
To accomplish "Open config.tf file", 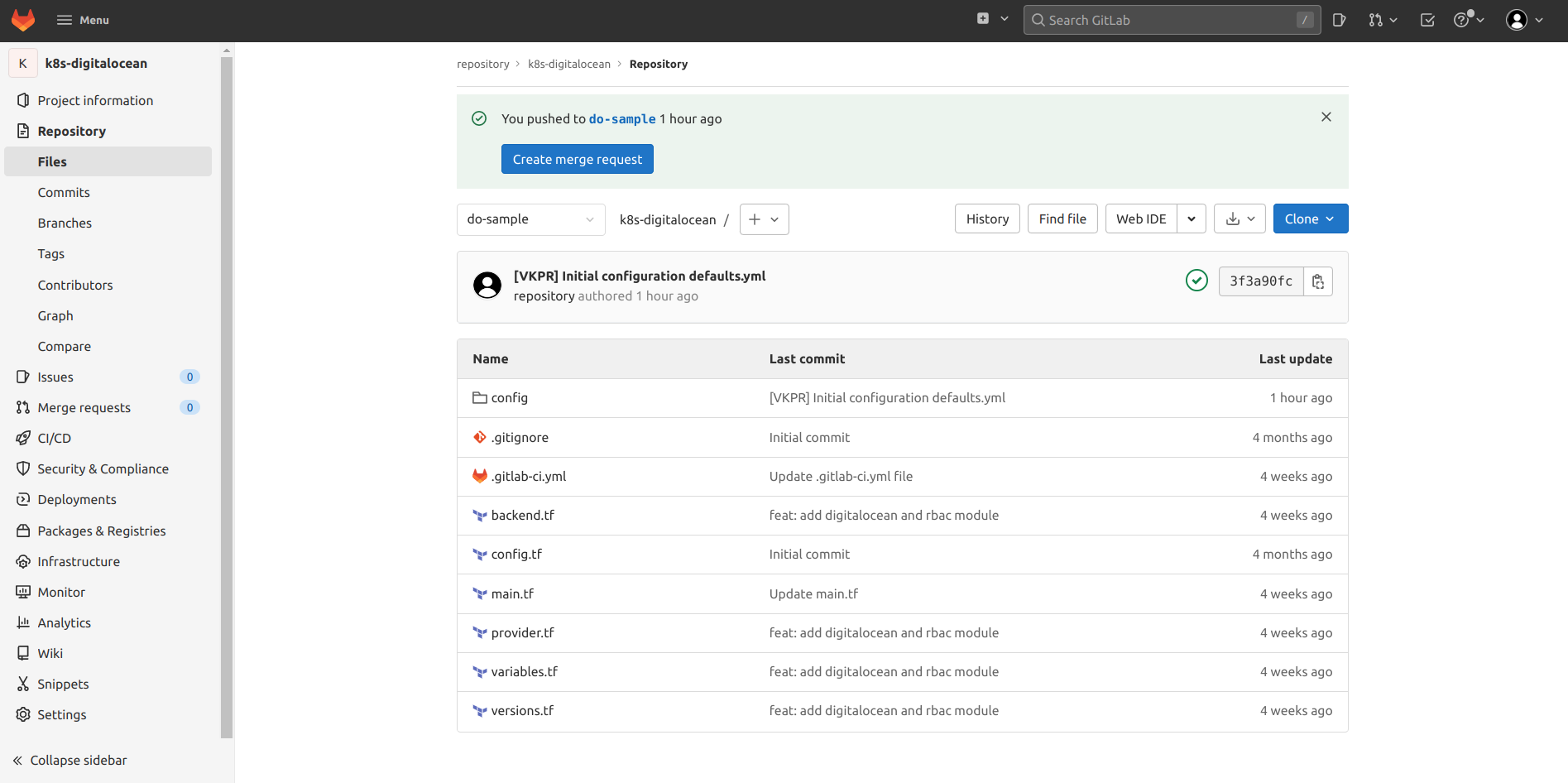I will tap(516, 554).
